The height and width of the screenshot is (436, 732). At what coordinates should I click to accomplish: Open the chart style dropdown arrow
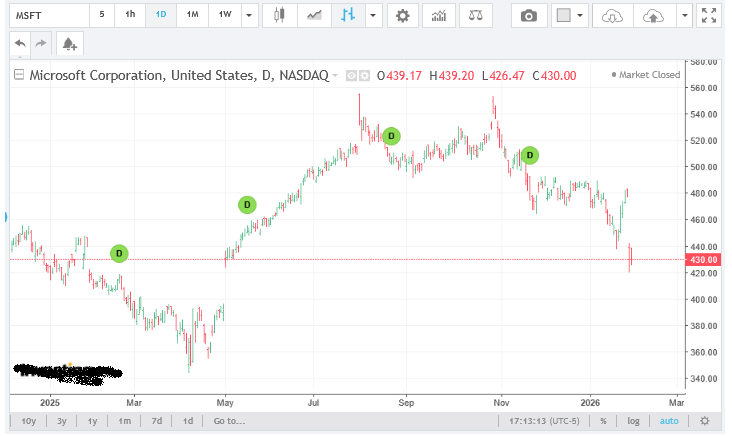coord(373,16)
